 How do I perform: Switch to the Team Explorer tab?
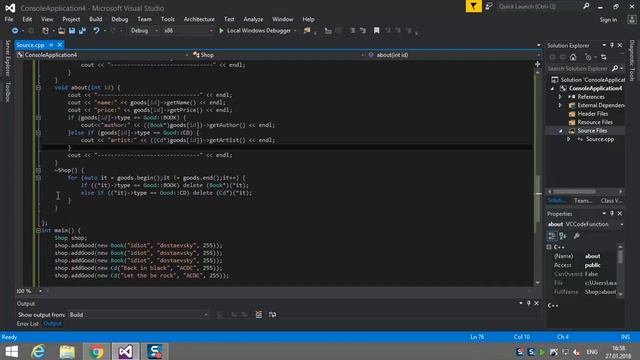coord(583,200)
